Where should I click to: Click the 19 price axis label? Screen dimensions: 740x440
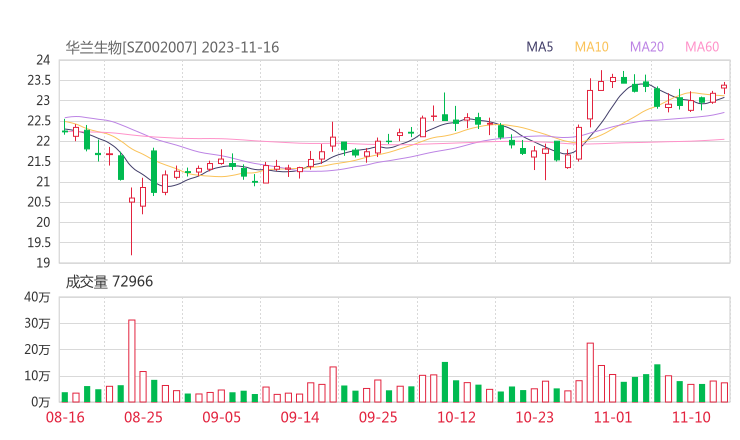pos(43,263)
